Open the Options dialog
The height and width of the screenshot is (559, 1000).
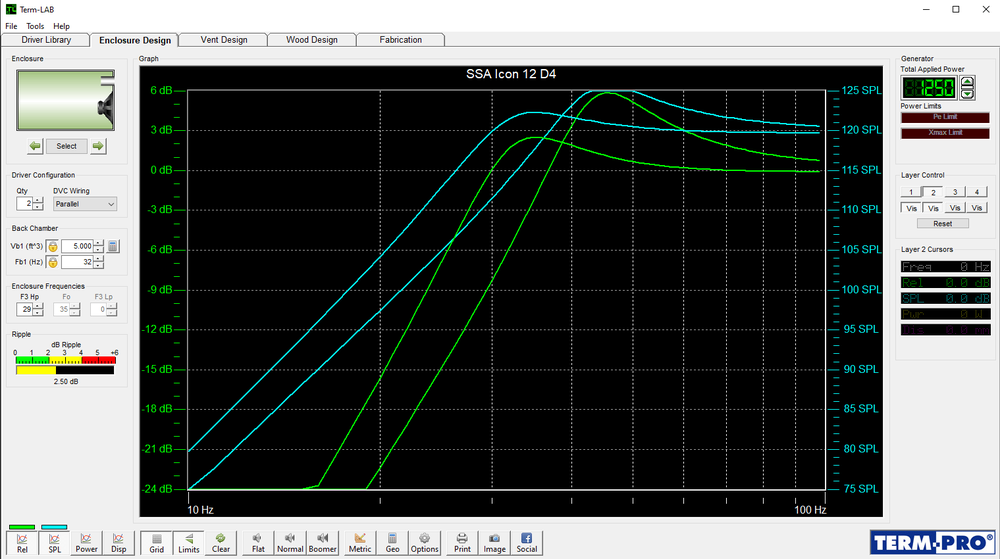[x=424, y=543]
